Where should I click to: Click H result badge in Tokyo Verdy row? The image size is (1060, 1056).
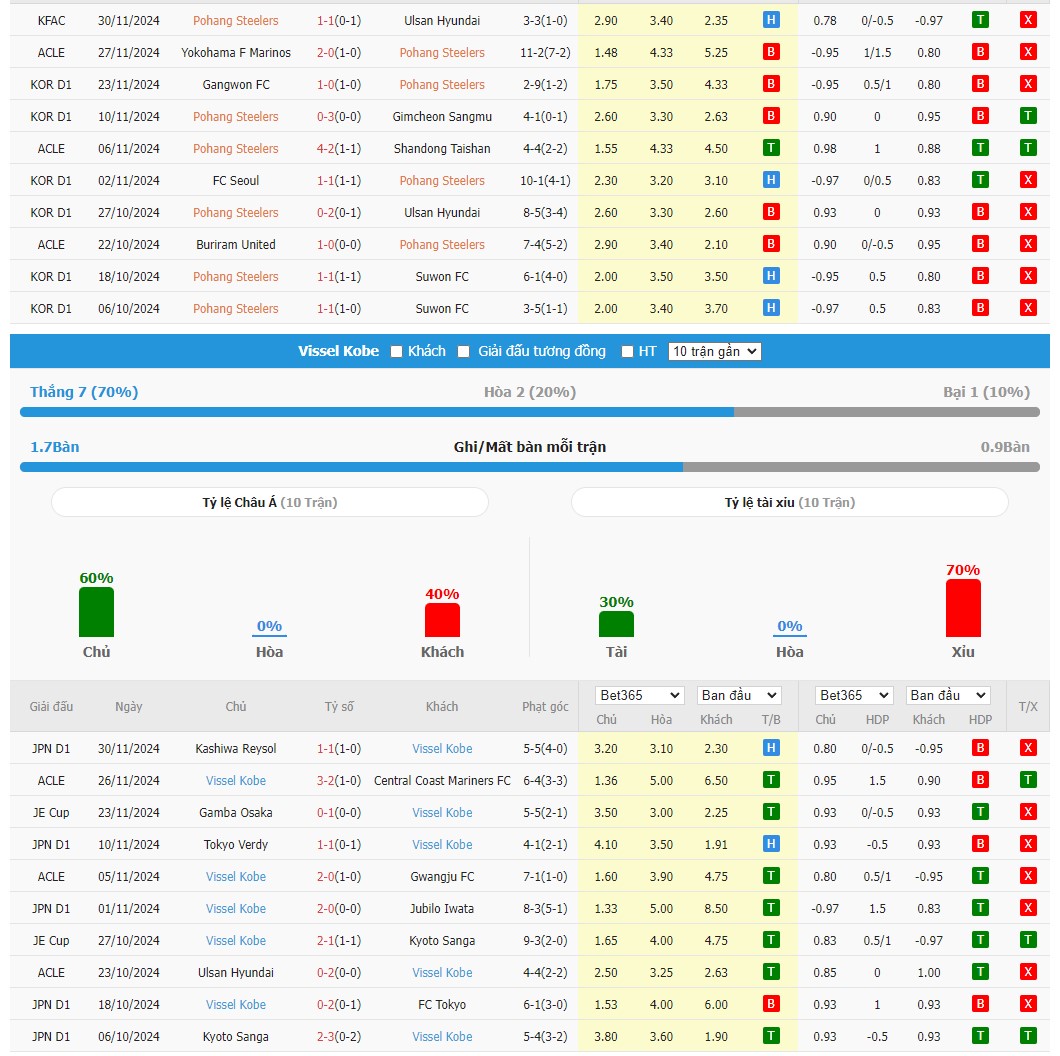pyautogui.click(x=771, y=844)
